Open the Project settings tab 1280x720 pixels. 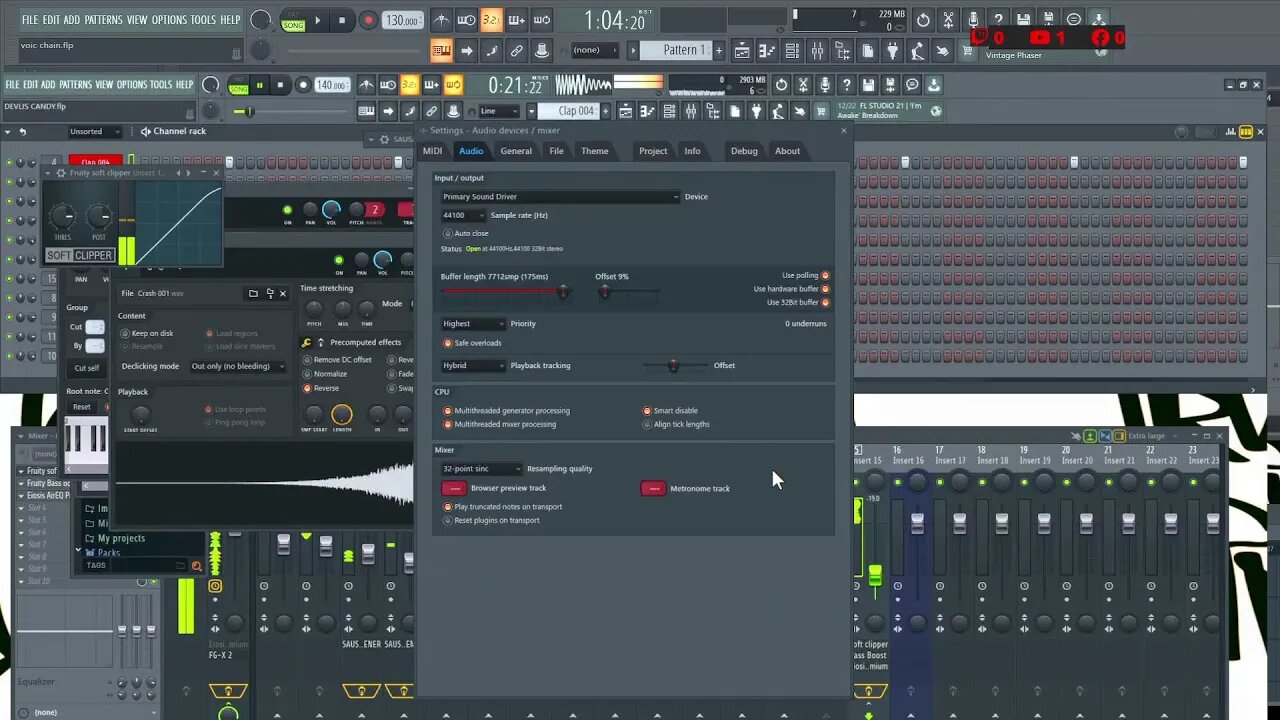653,151
